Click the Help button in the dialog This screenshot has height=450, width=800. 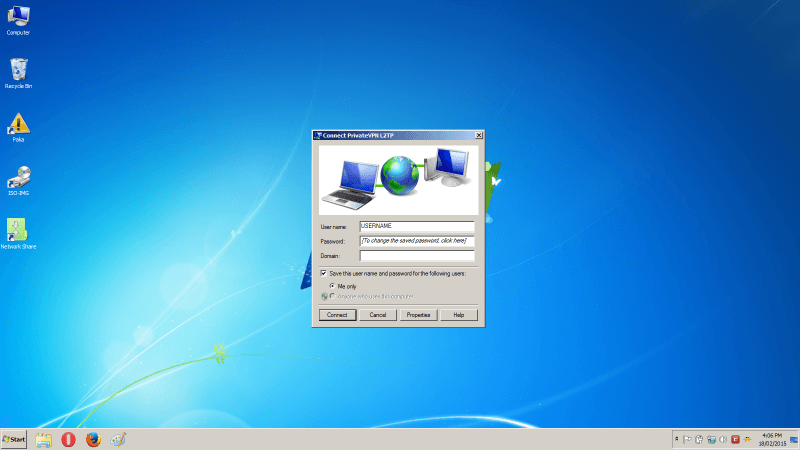click(459, 315)
